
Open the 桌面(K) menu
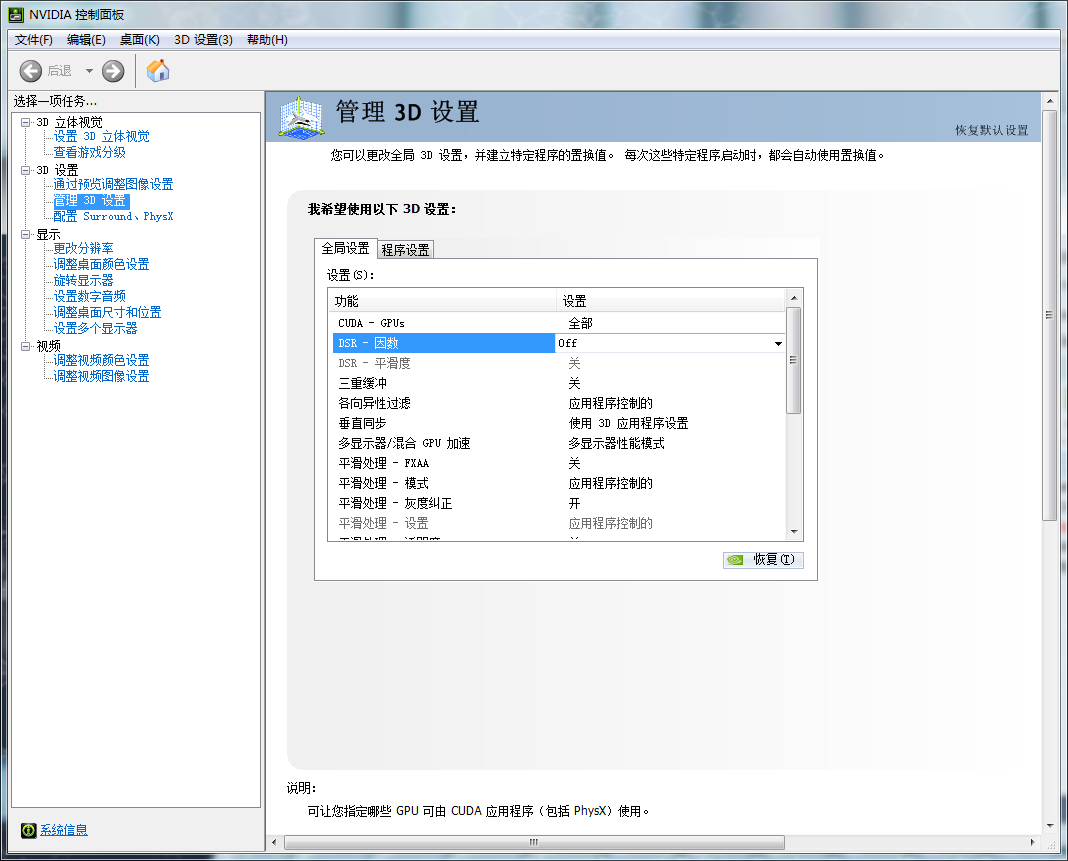[140, 40]
